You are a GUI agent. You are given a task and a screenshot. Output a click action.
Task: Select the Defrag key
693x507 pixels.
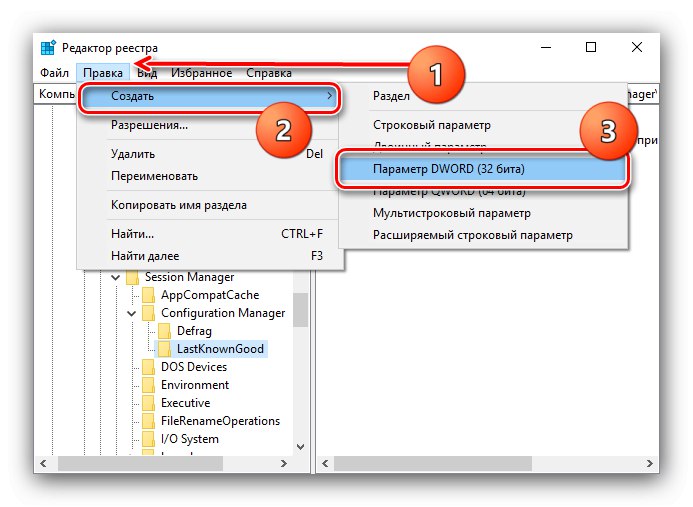pos(194,331)
